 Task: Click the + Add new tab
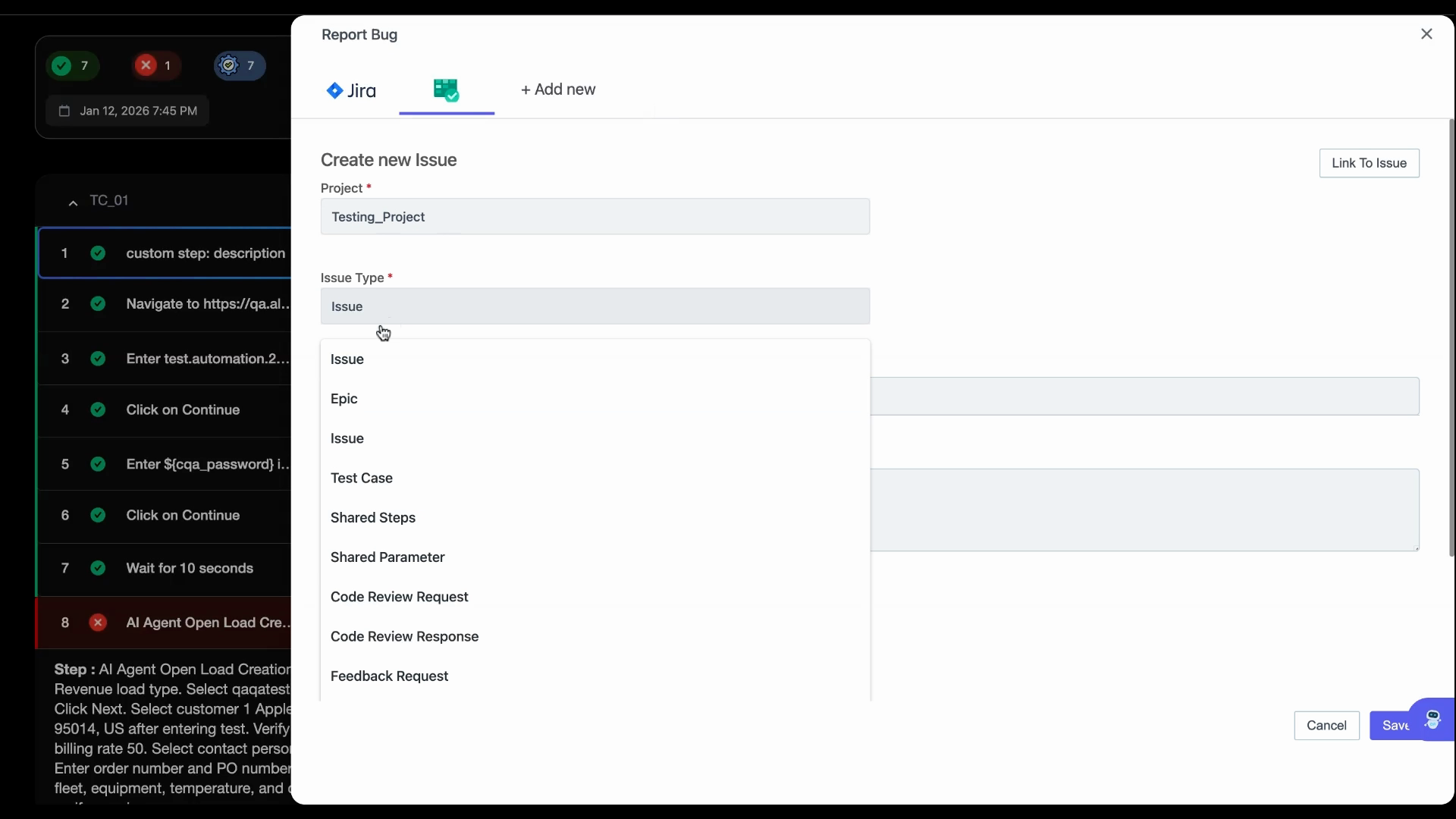pyautogui.click(x=558, y=89)
